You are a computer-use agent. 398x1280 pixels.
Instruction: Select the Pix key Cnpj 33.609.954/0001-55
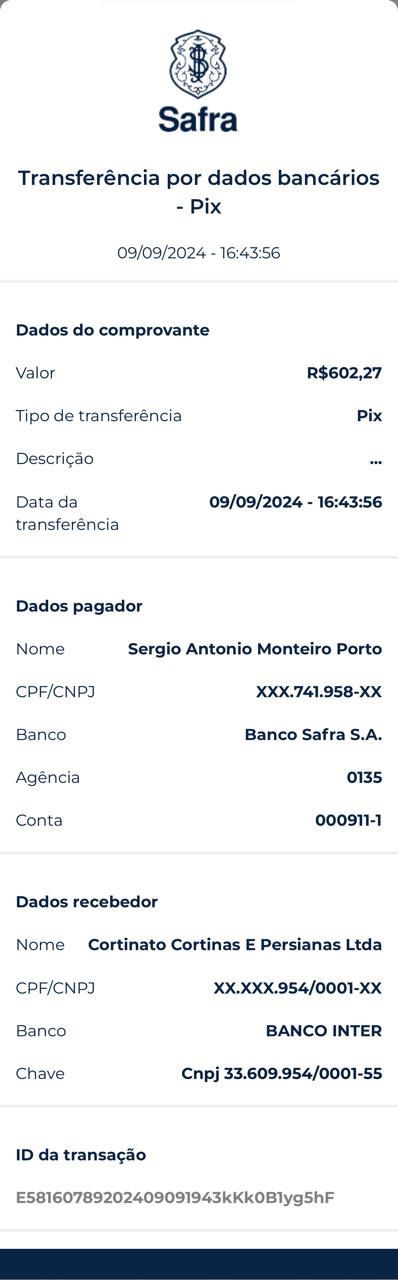[282, 1074]
